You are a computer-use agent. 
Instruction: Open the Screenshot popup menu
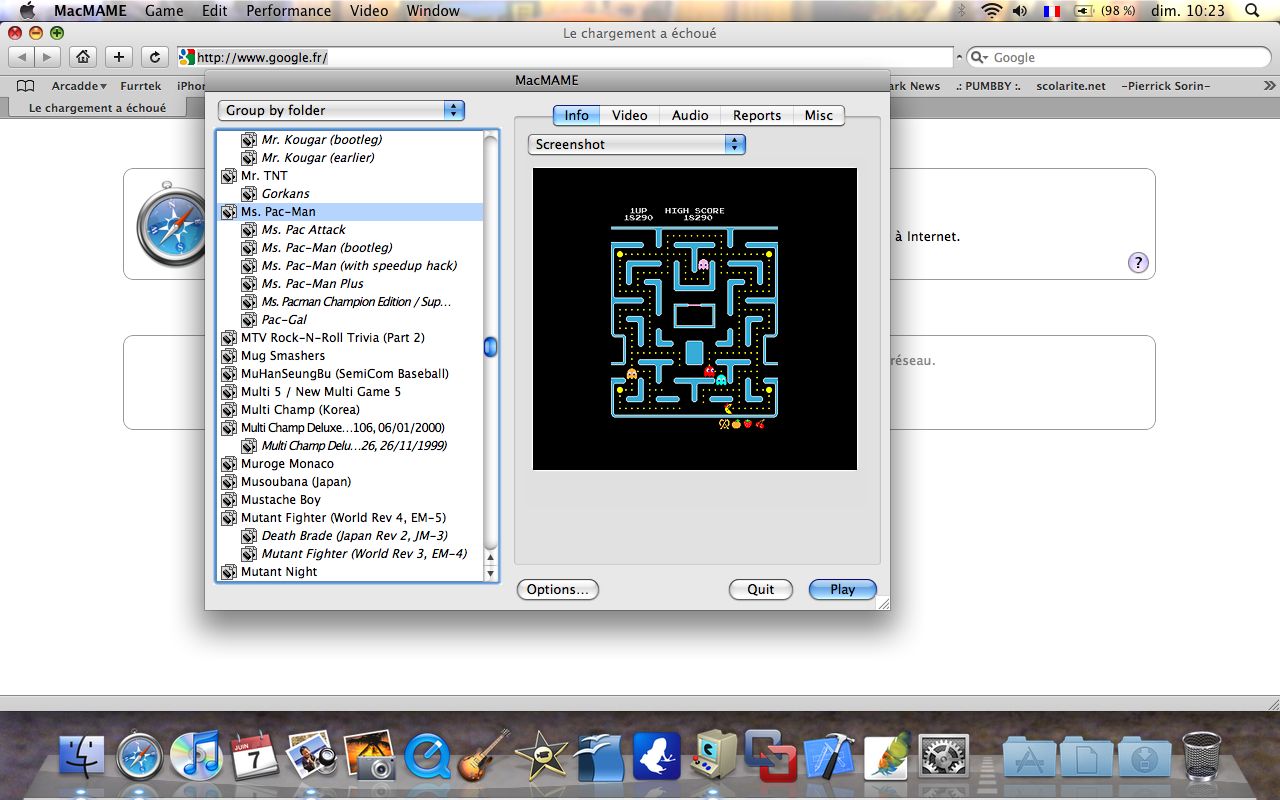pyautogui.click(x=637, y=144)
